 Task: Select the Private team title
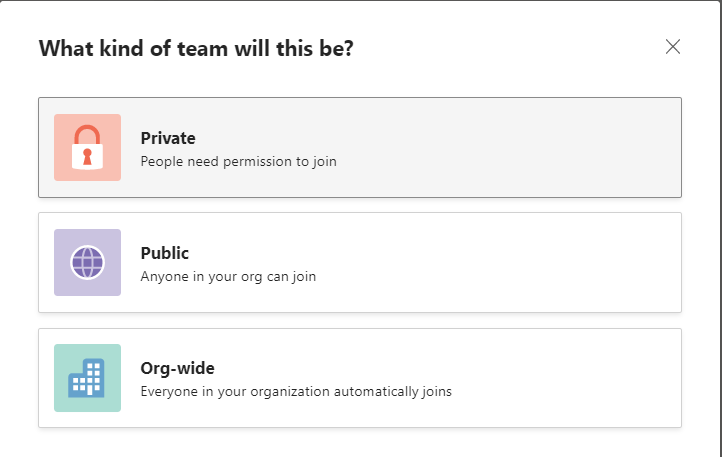click(168, 138)
